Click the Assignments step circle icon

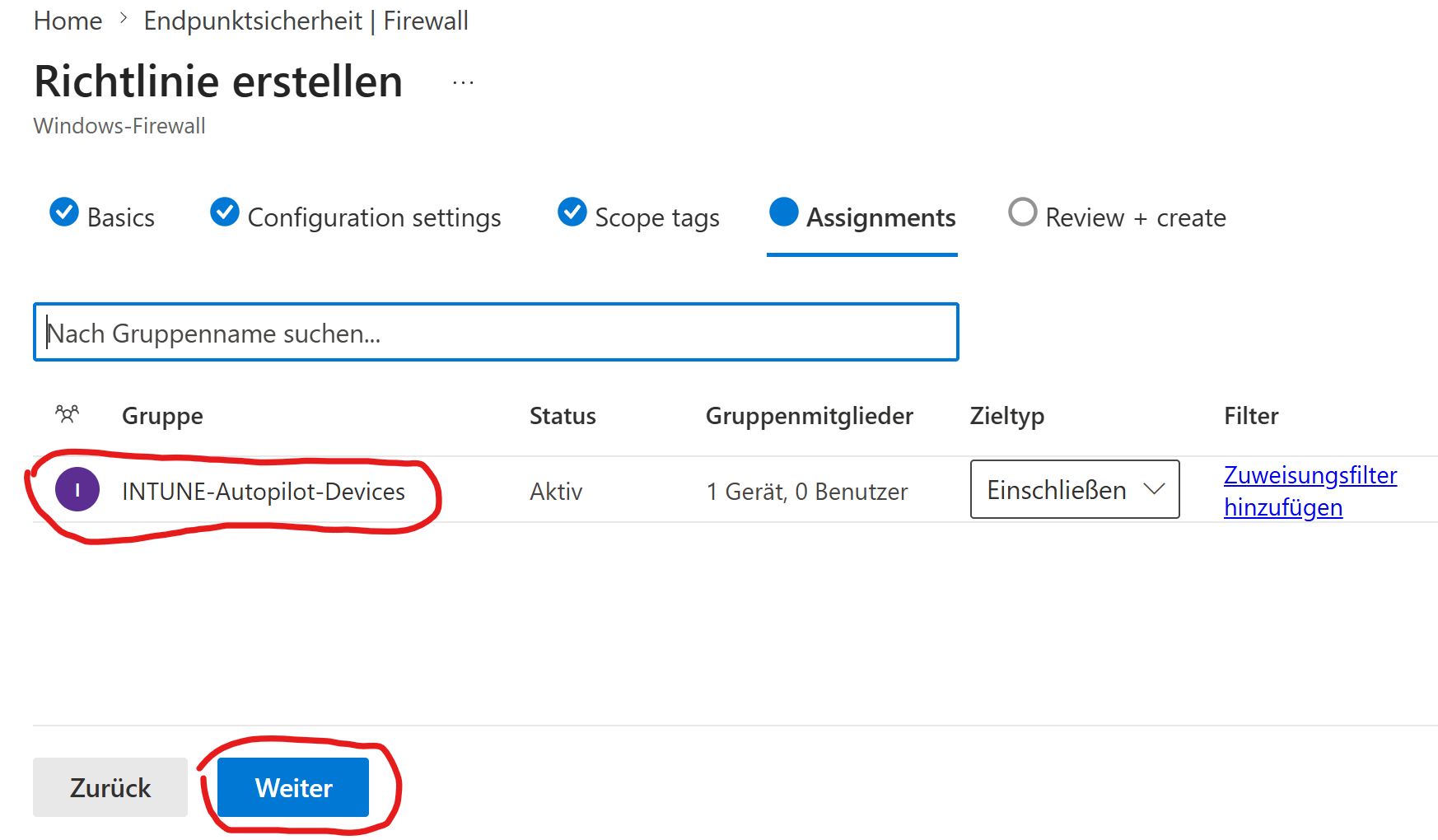[x=783, y=212]
